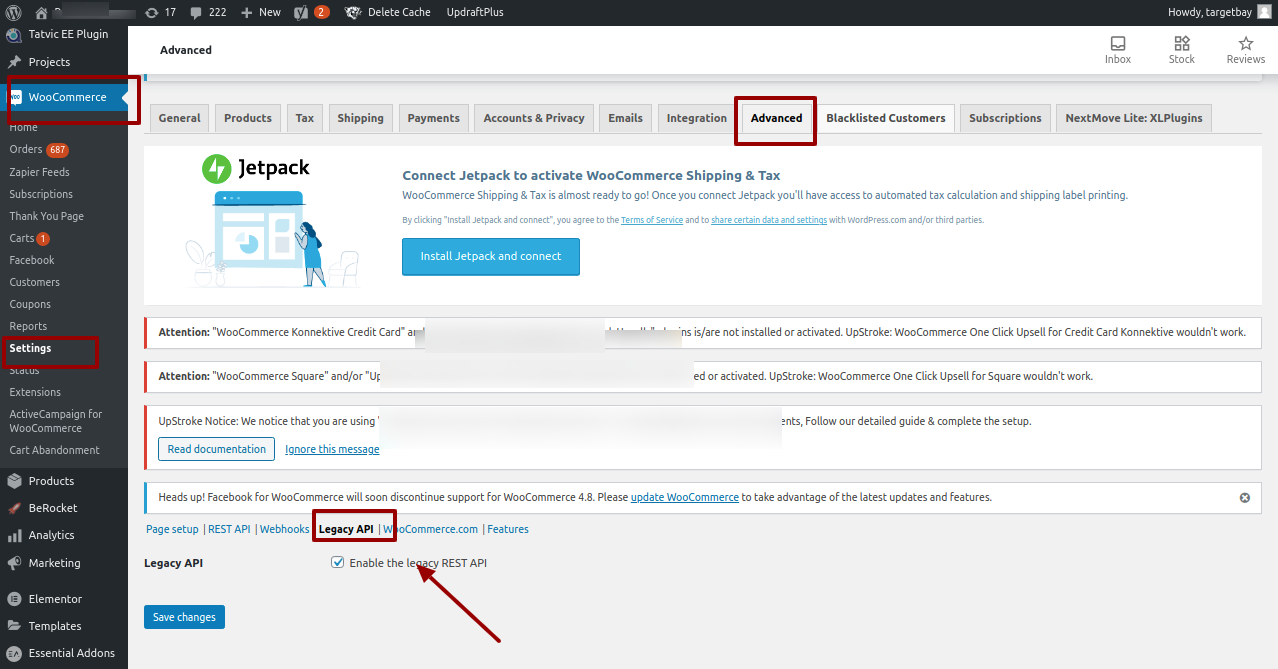Screen dimensions: 1278x669
Task: Open share certain data and settings link
Action: tap(769, 220)
